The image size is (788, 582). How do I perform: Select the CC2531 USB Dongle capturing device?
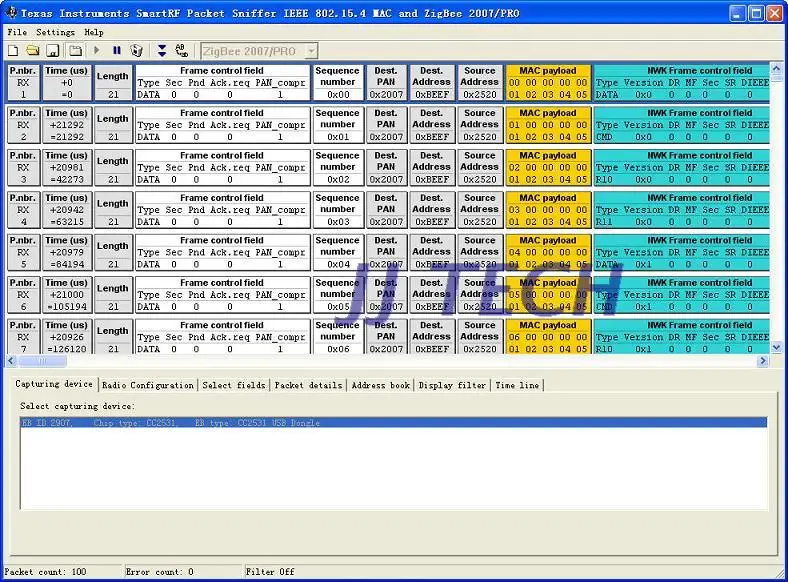coord(394,423)
